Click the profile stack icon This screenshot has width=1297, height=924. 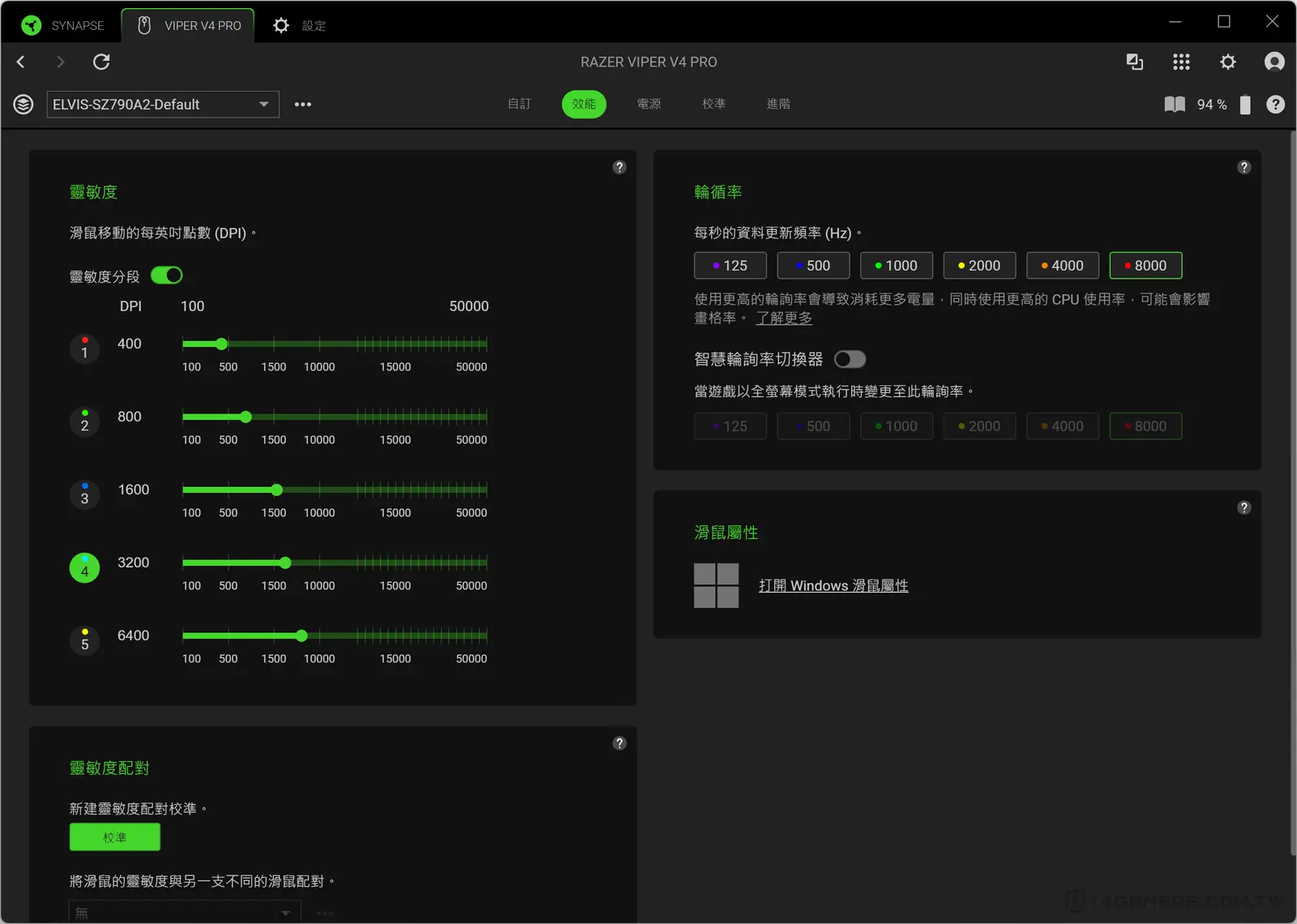click(24, 105)
